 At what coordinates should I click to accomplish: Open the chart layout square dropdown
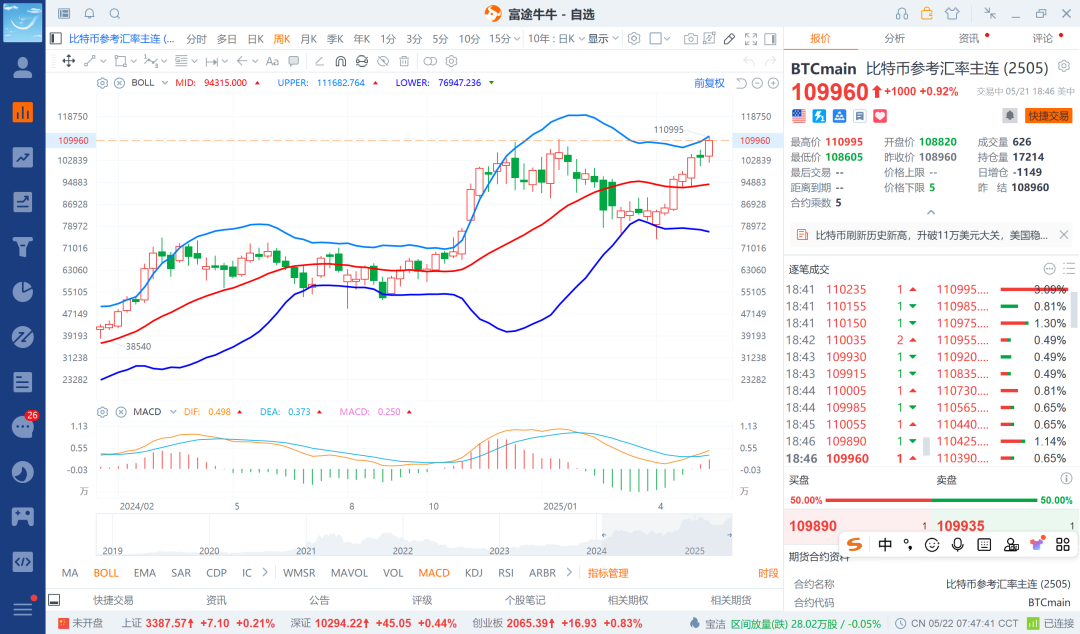tap(660, 39)
